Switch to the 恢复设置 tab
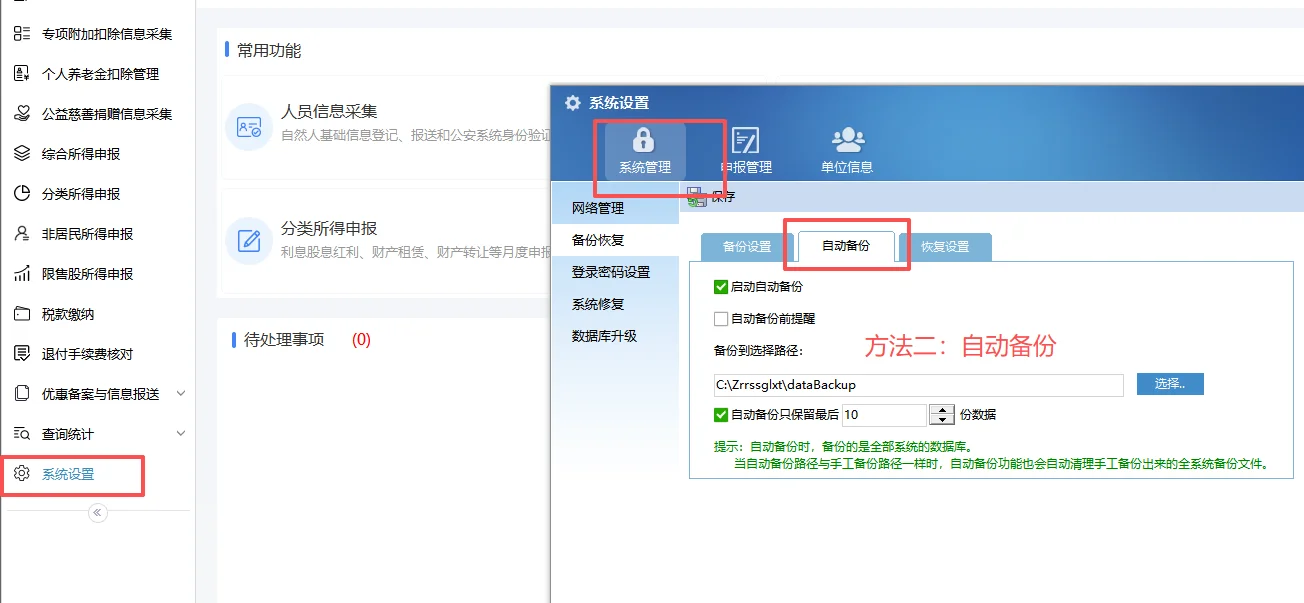The height and width of the screenshot is (603, 1304). tap(946, 245)
